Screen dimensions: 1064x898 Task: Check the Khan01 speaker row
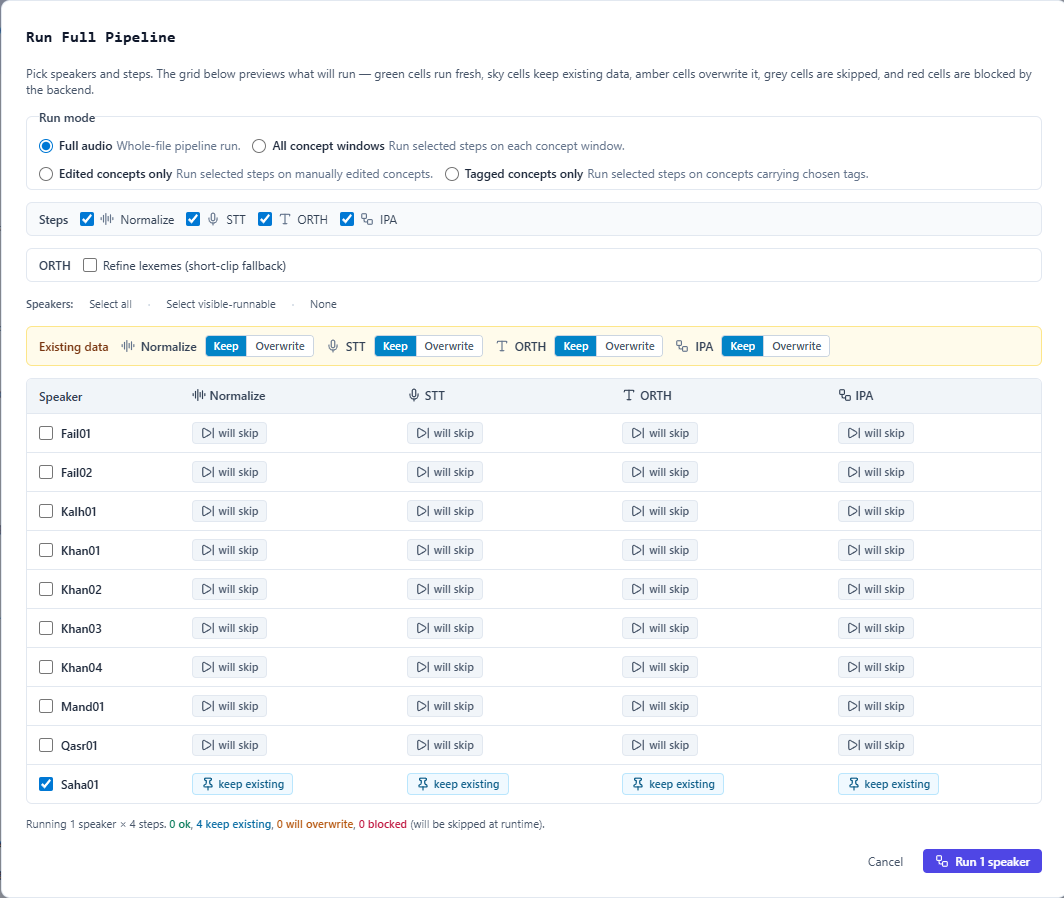46,550
